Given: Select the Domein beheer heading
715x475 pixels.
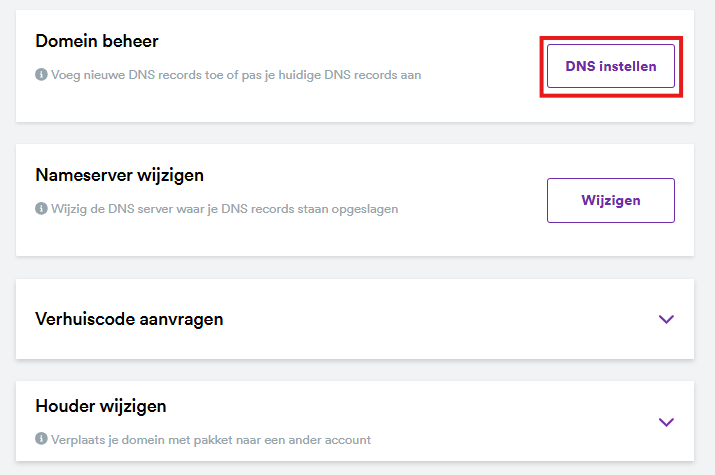Looking at the screenshot, I should (x=97, y=41).
